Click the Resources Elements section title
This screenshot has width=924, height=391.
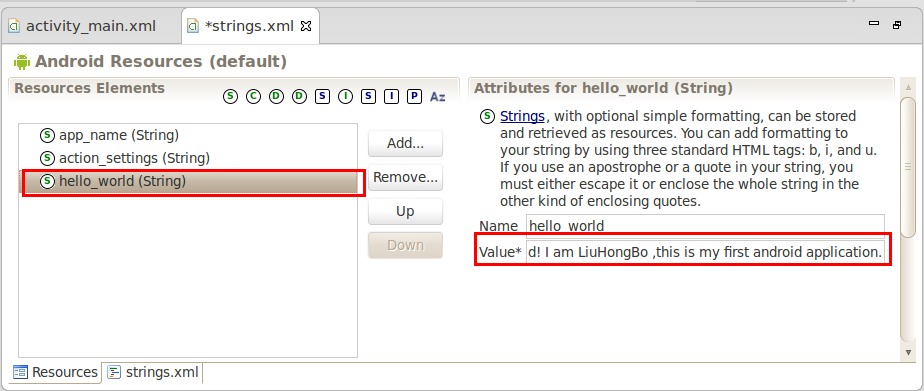tap(90, 88)
